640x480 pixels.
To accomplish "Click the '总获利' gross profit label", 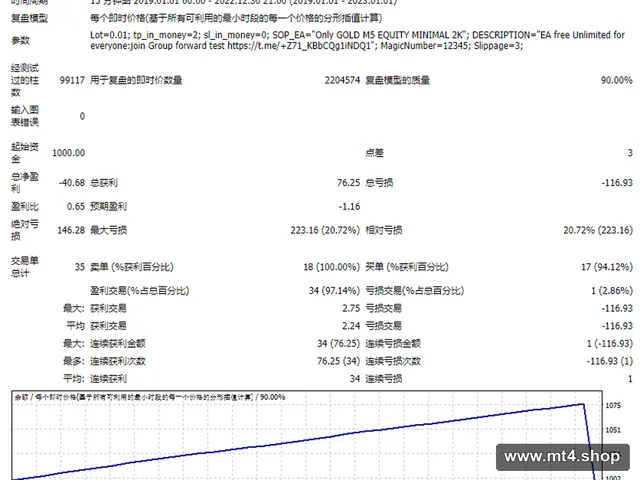I will click(104, 182).
